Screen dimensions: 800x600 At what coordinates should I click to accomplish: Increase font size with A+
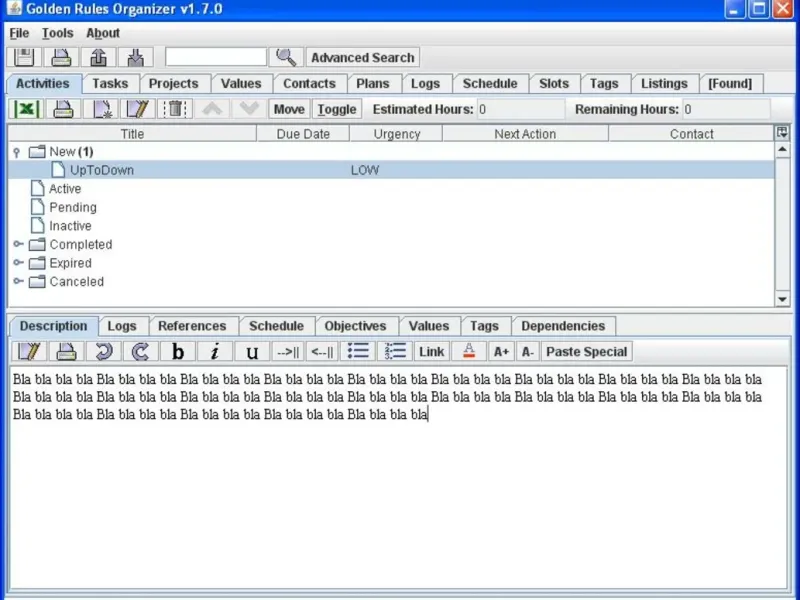pos(501,352)
